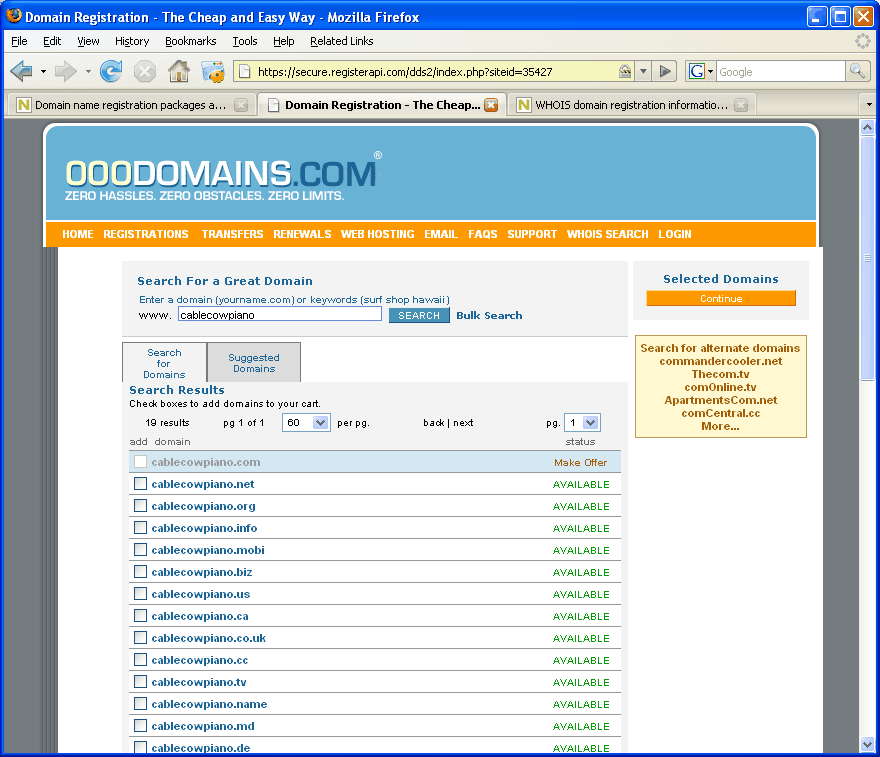Click the vertical scrollbar up arrow
Image resolution: width=880 pixels, height=757 pixels.
(867, 127)
